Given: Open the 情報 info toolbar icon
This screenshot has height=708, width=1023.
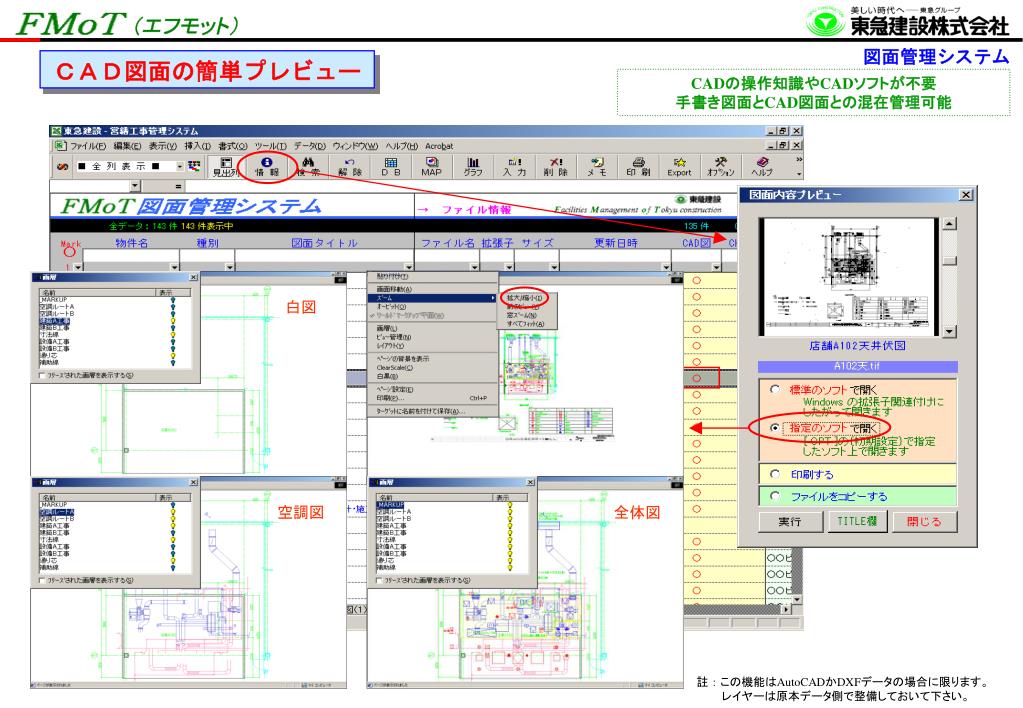Looking at the screenshot, I should click(x=266, y=166).
